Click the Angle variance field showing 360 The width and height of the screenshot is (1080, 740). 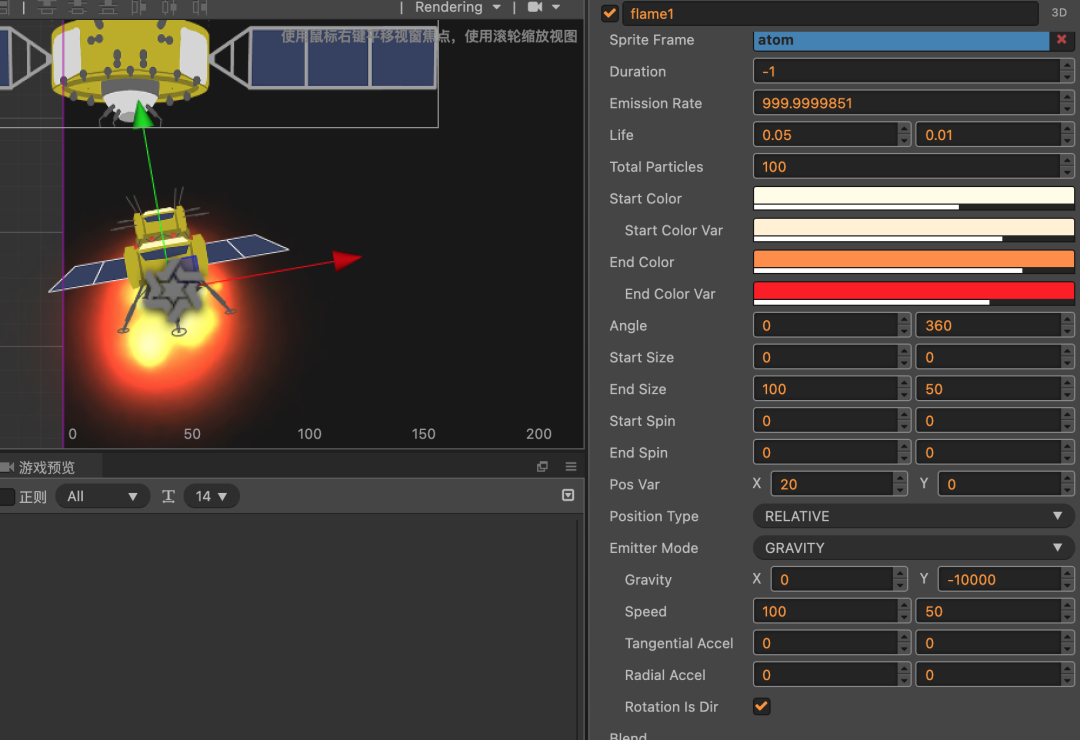pyautogui.click(x=988, y=325)
